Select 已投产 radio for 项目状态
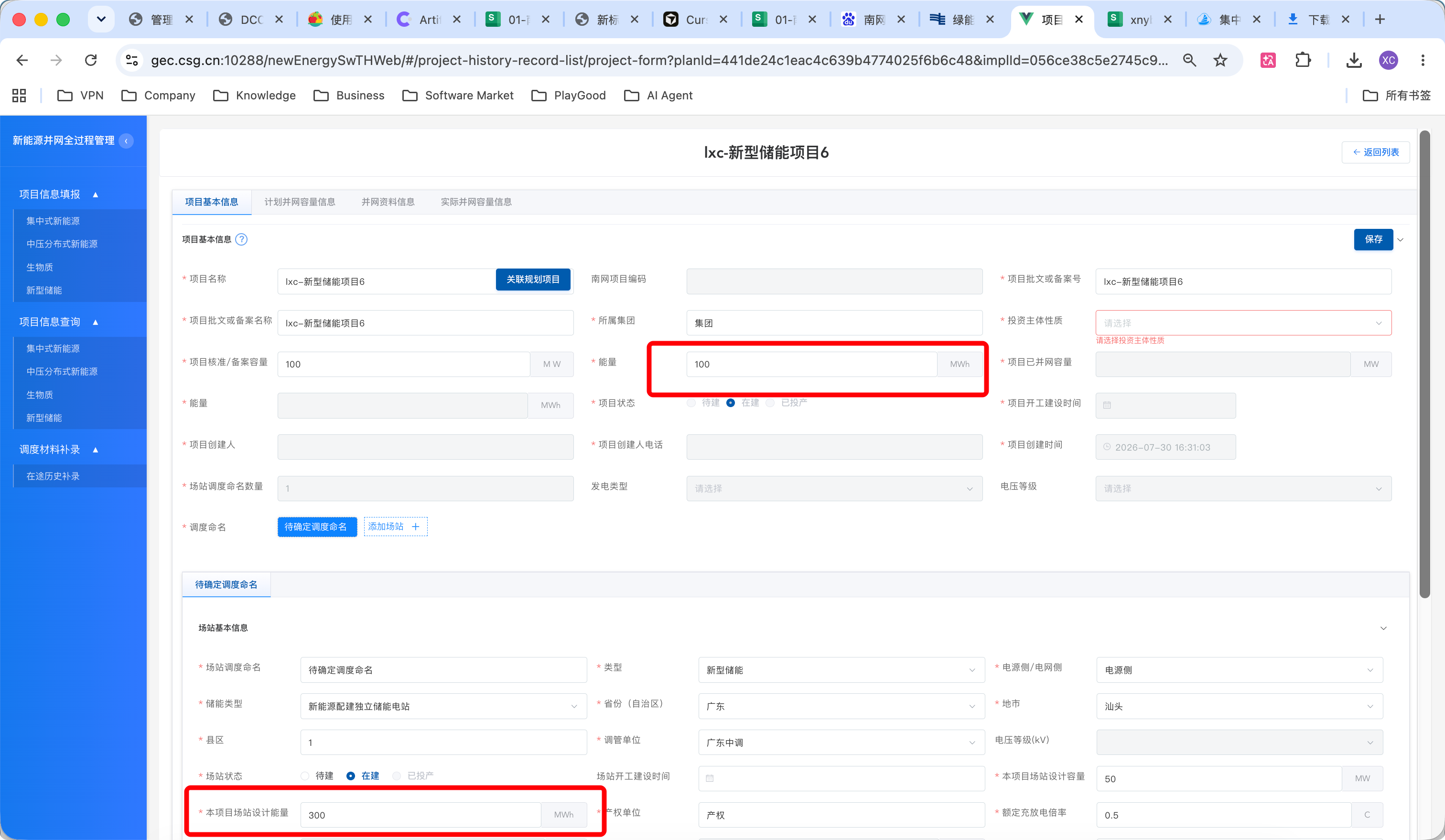1445x840 pixels. click(770, 402)
